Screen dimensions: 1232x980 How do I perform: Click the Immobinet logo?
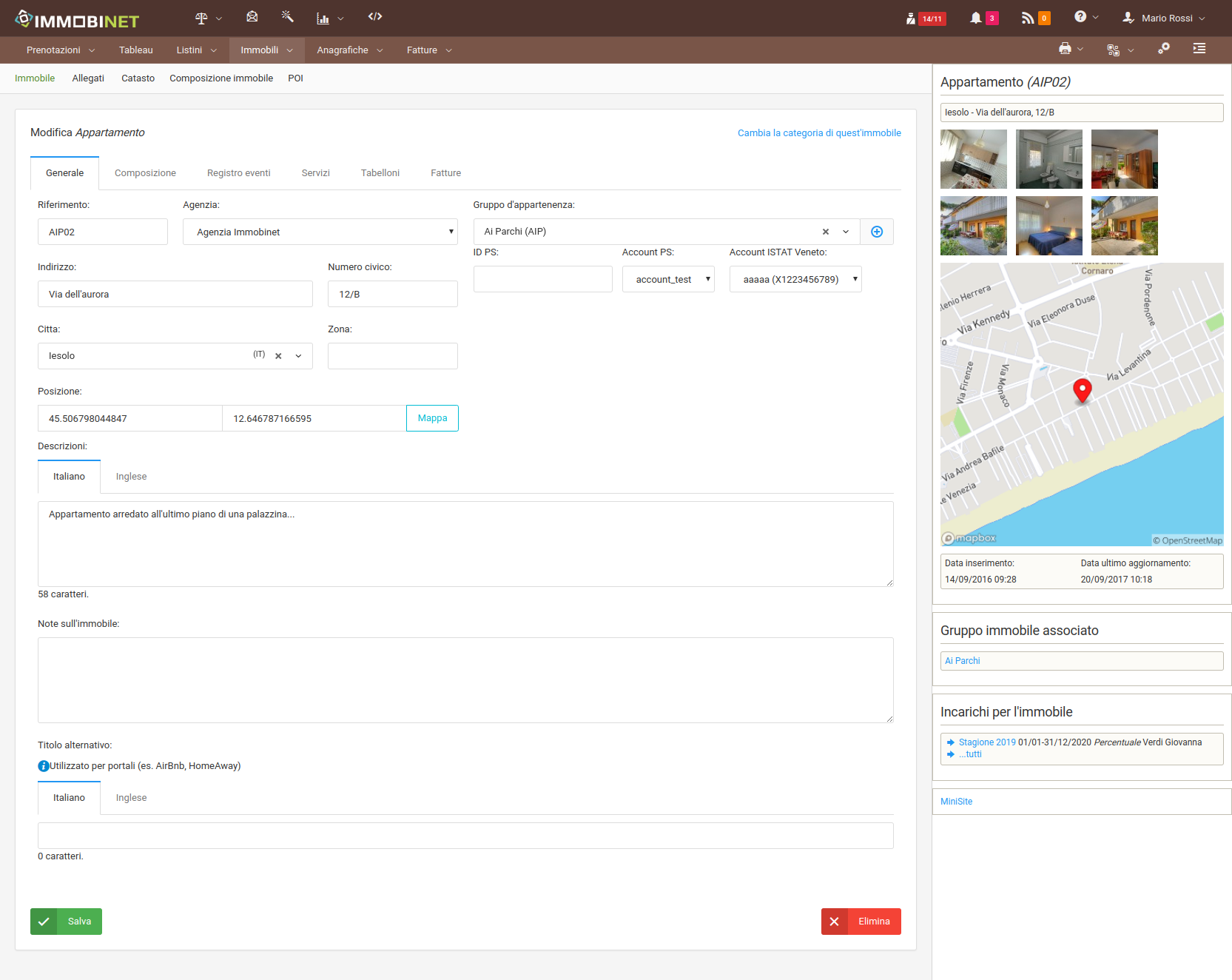click(77, 19)
